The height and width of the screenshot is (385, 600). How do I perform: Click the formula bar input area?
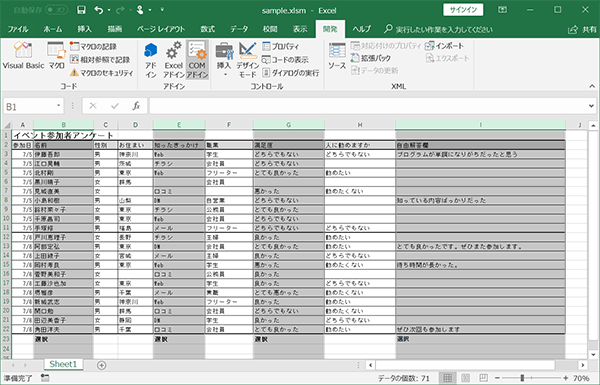tap(368, 106)
